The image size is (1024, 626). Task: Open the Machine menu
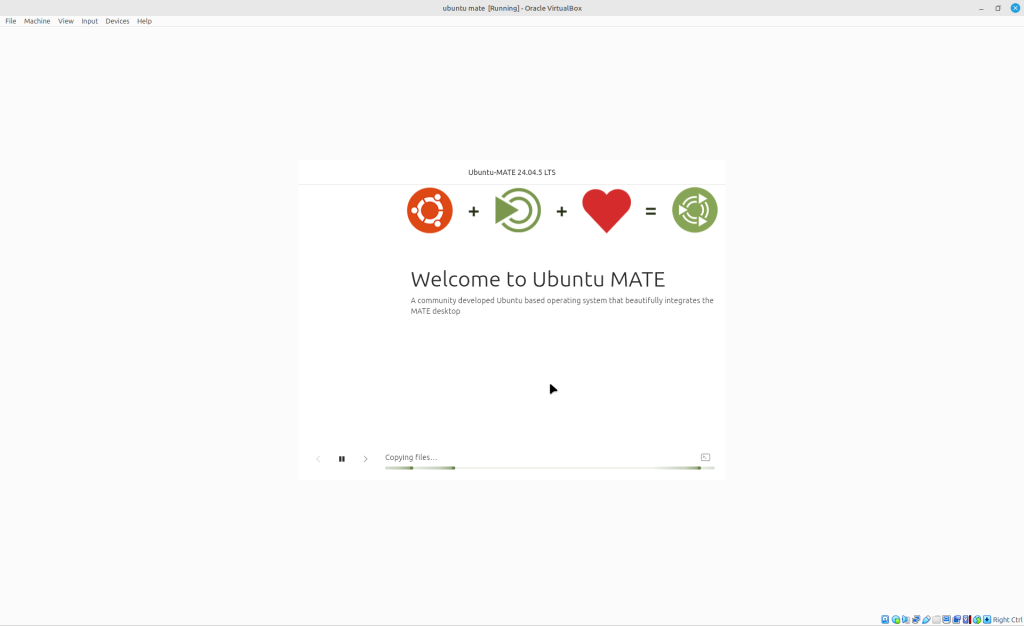(37, 21)
